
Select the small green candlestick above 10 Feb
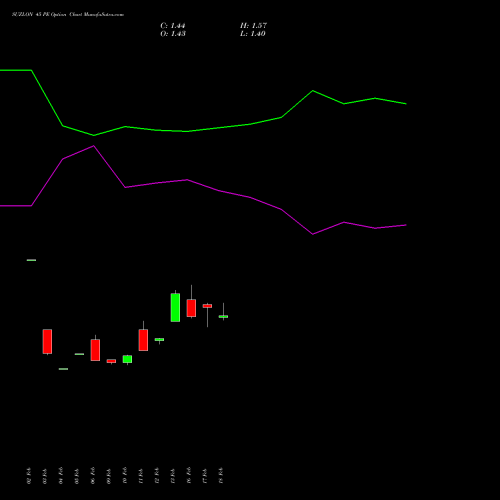pyautogui.click(x=127, y=359)
